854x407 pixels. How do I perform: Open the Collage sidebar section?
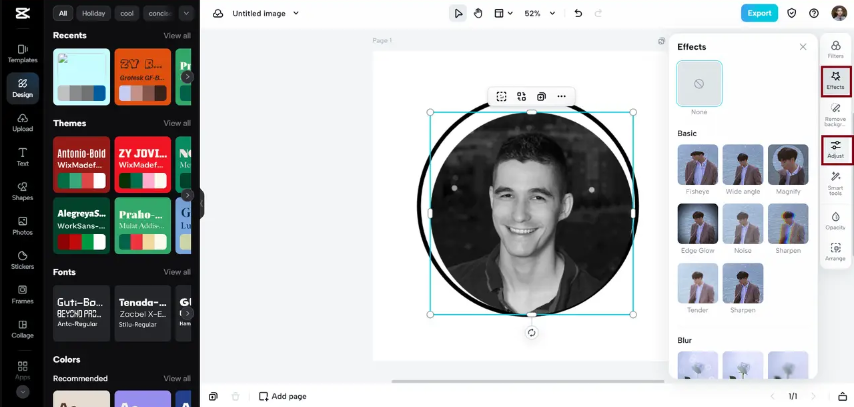[x=22, y=329]
